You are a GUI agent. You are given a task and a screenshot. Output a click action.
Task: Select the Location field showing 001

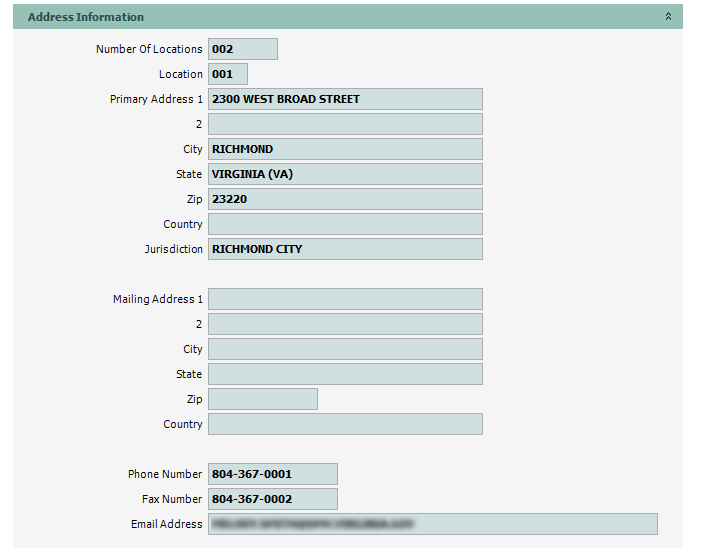point(227,74)
